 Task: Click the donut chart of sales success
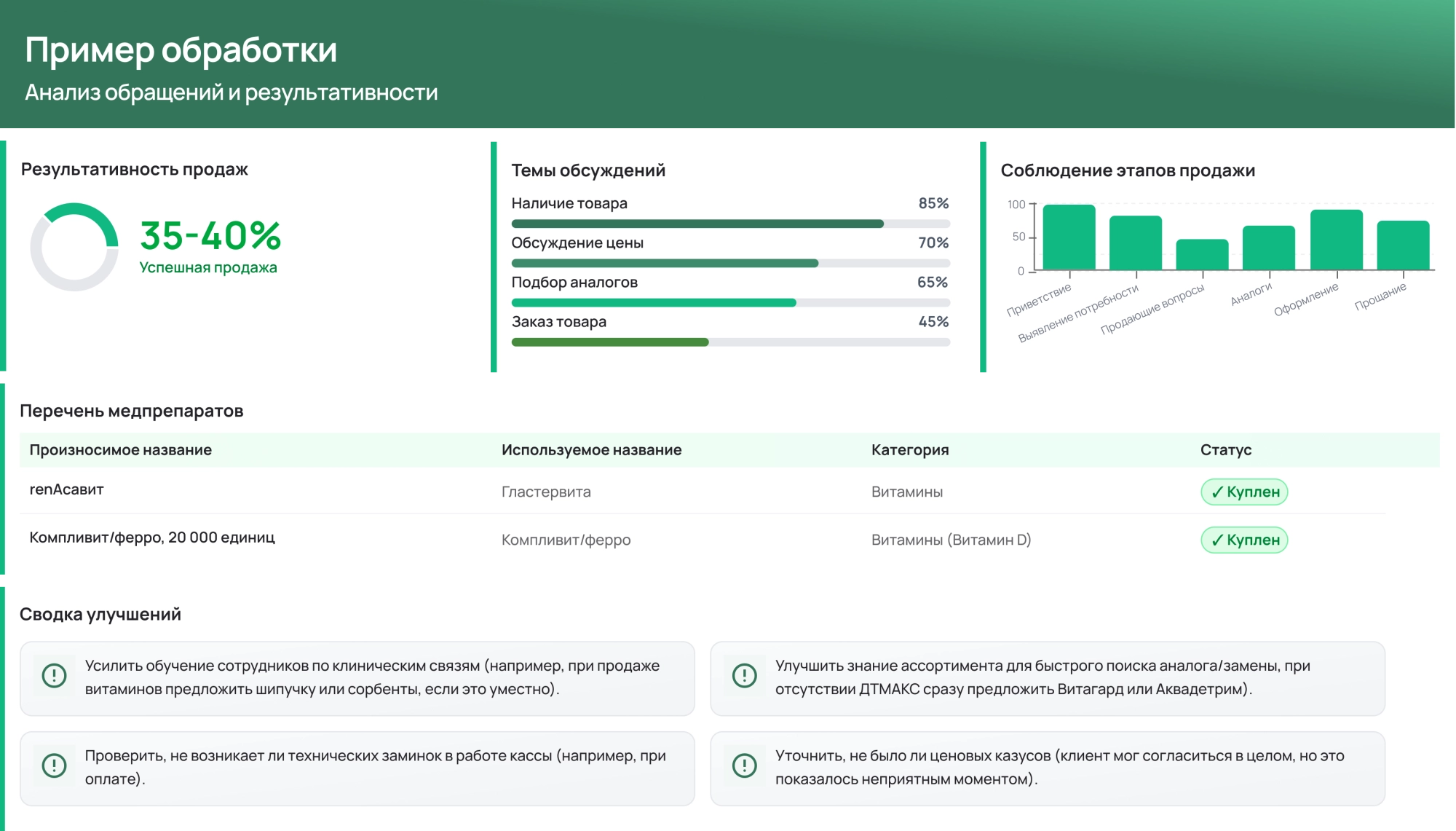click(x=74, y=247)
